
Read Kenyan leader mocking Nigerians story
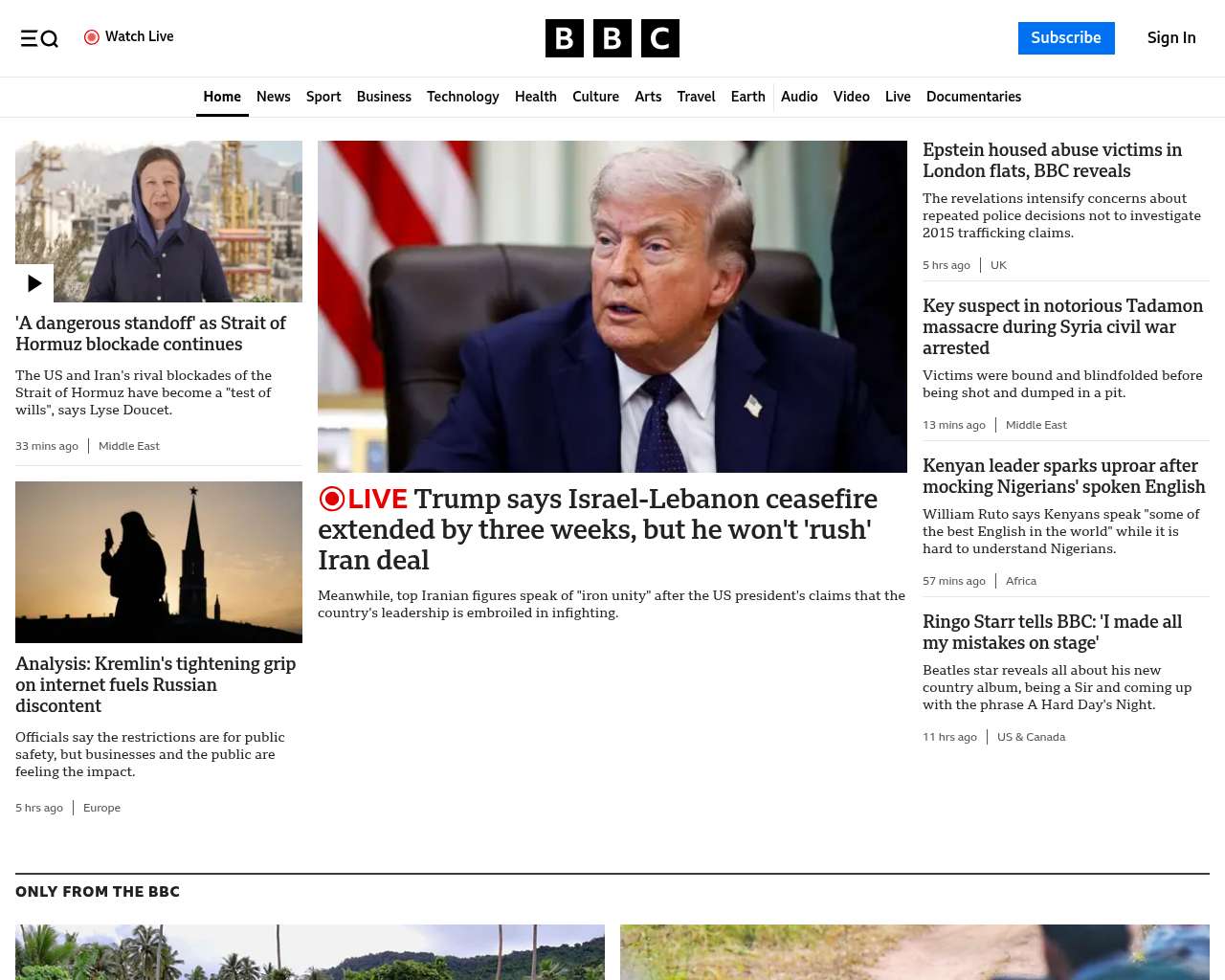[x=1063, y=477]
